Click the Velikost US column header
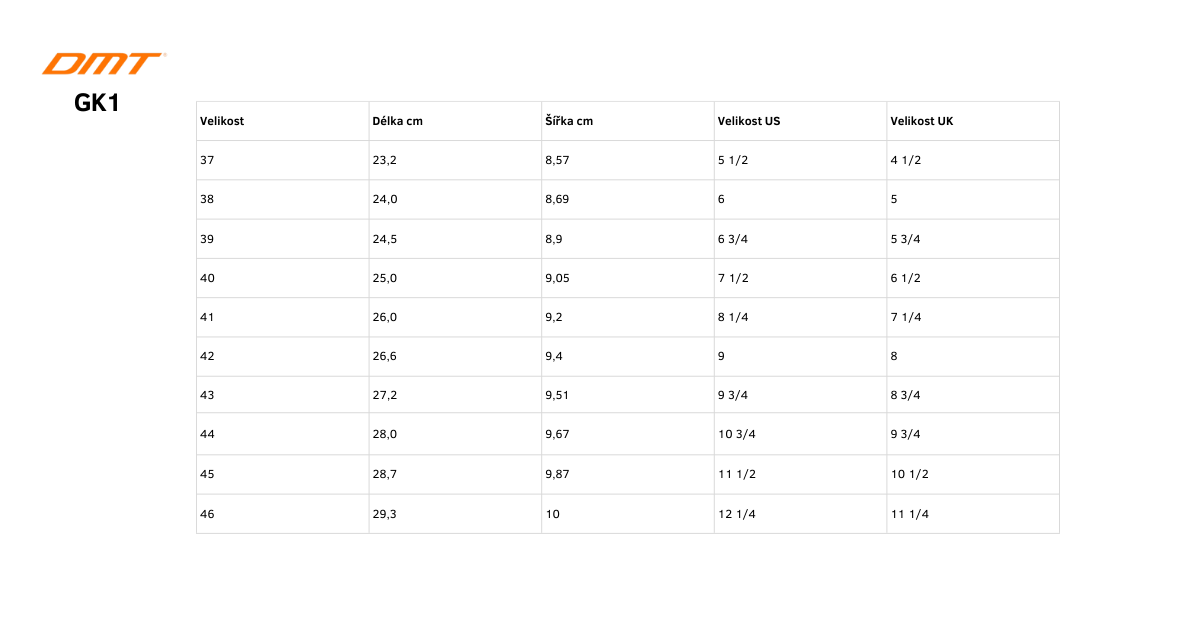Viewport: 1200px width, 628px height. [749, 121]
